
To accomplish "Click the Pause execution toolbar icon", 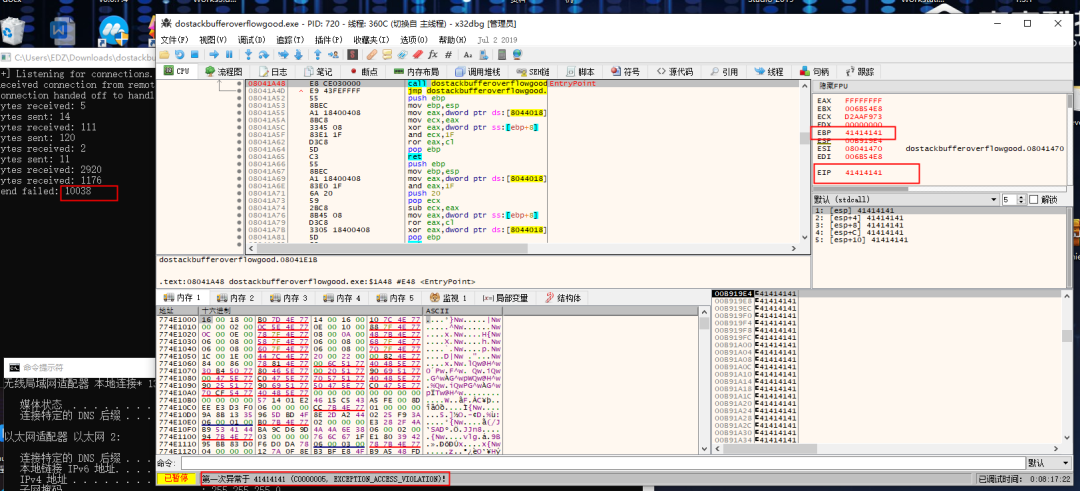I will [x=229, y=54].
